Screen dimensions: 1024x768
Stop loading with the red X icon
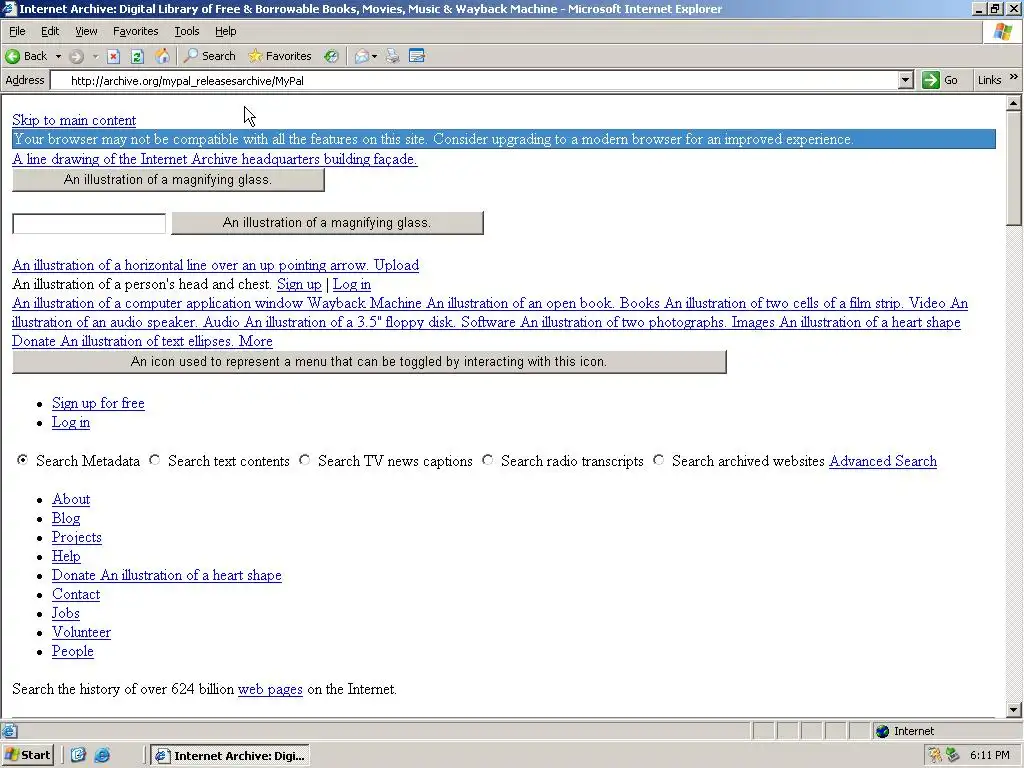click(114, 56)
